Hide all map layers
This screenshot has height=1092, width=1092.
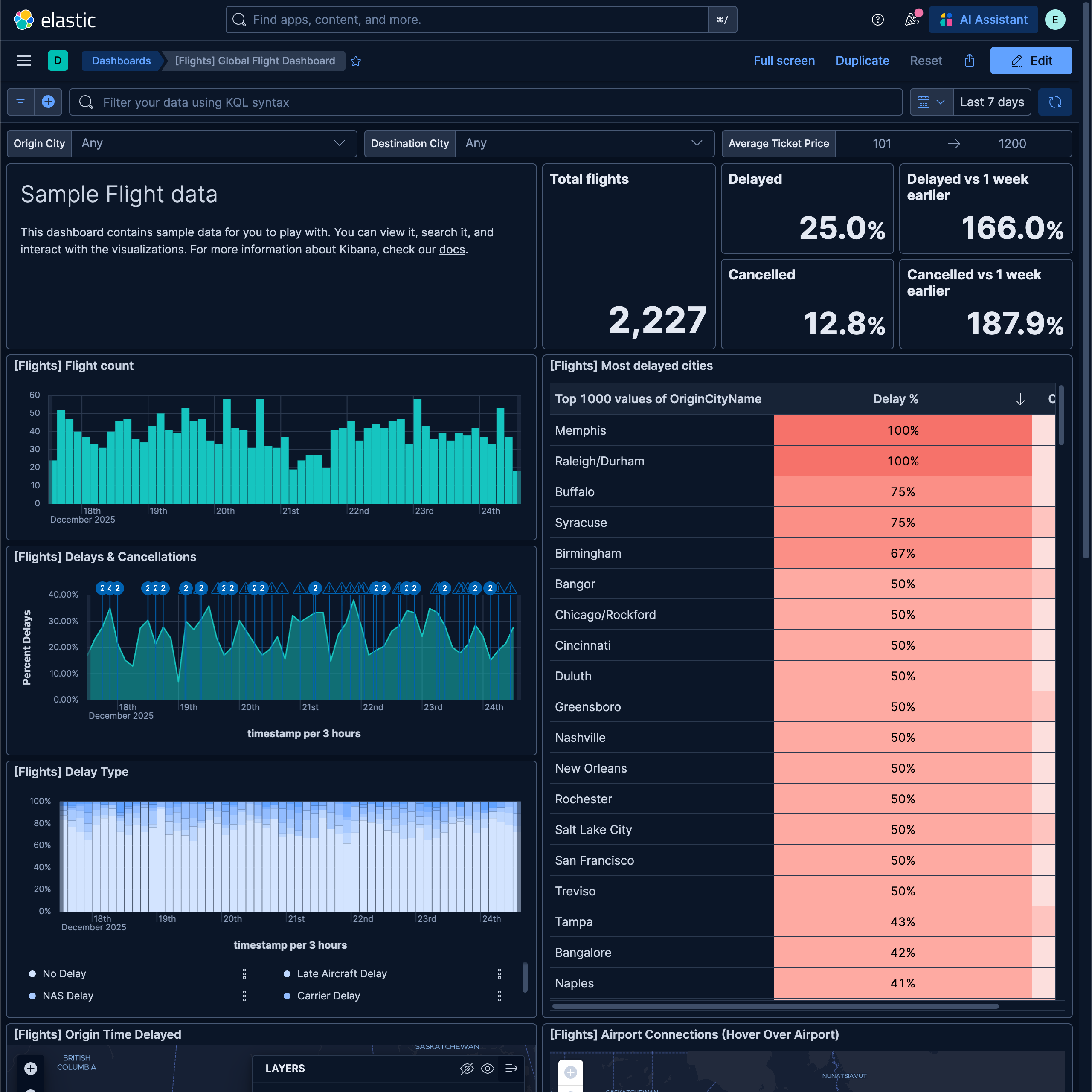(467, 1068)
